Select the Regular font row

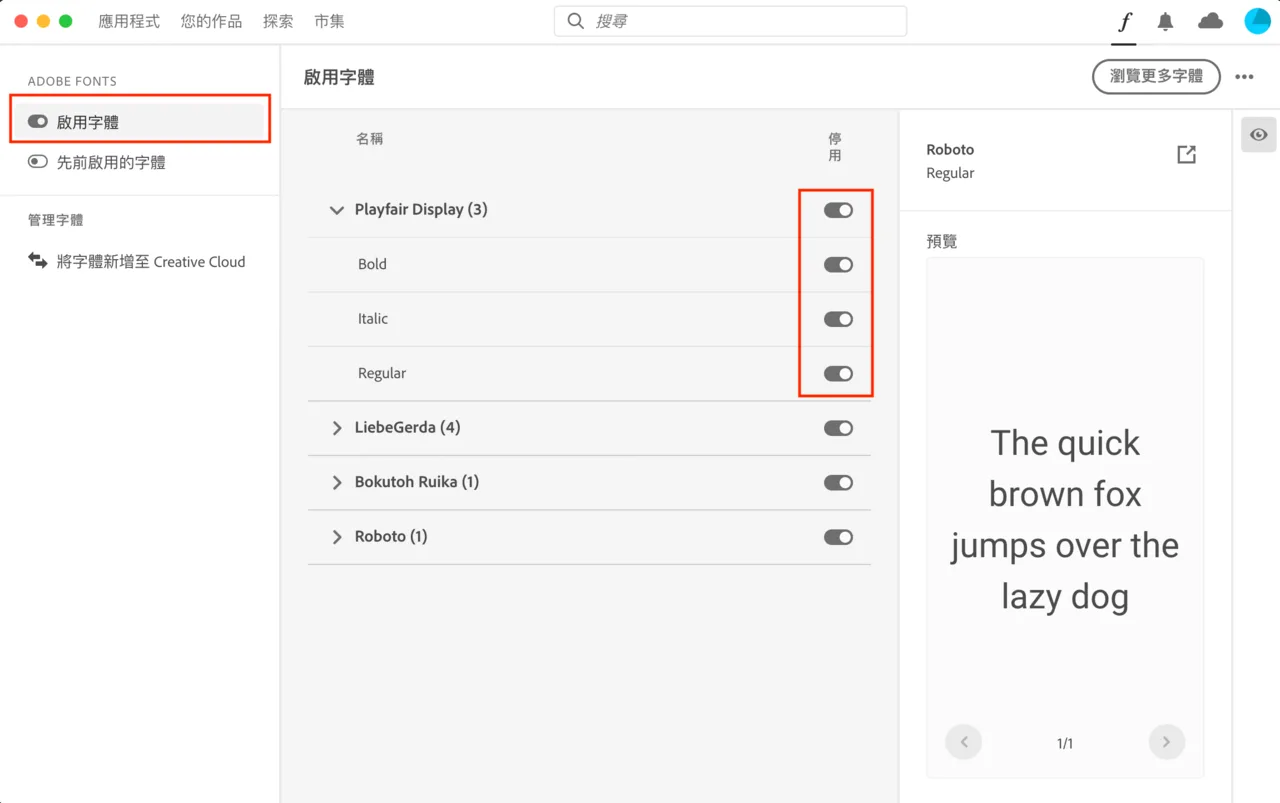point(589,374)
